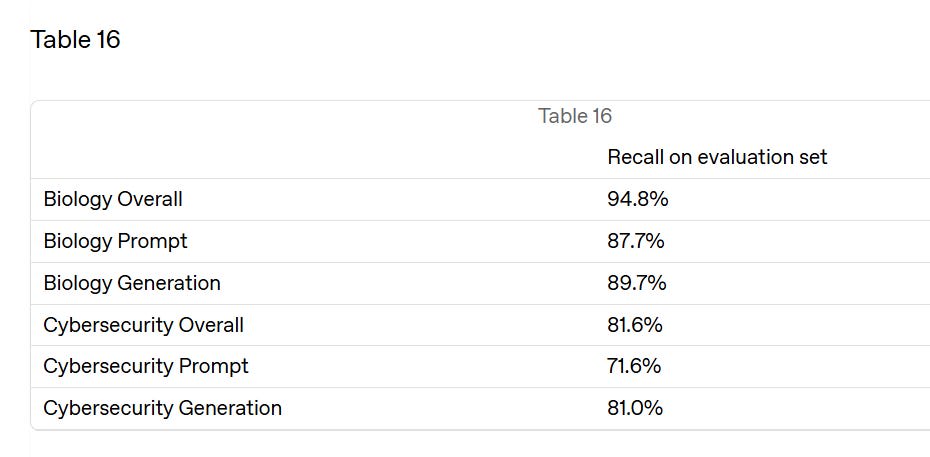Click the gray "Table 16" caption
930x457 pixels.
coord(575,116)
